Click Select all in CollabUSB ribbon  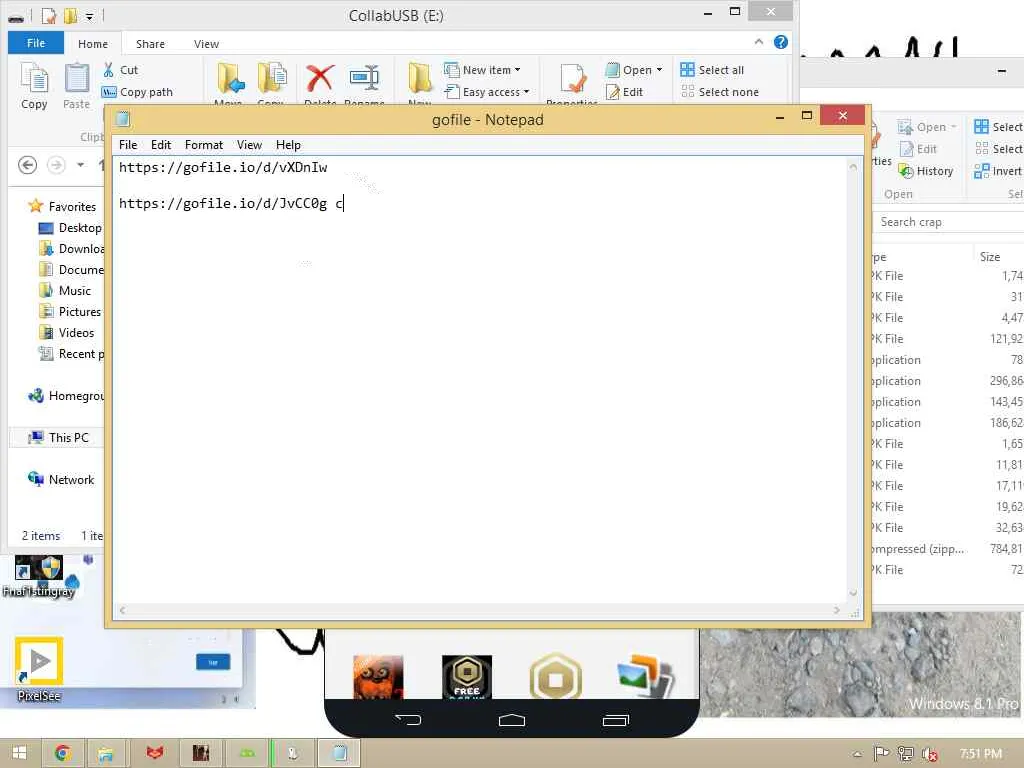[712, 70]
